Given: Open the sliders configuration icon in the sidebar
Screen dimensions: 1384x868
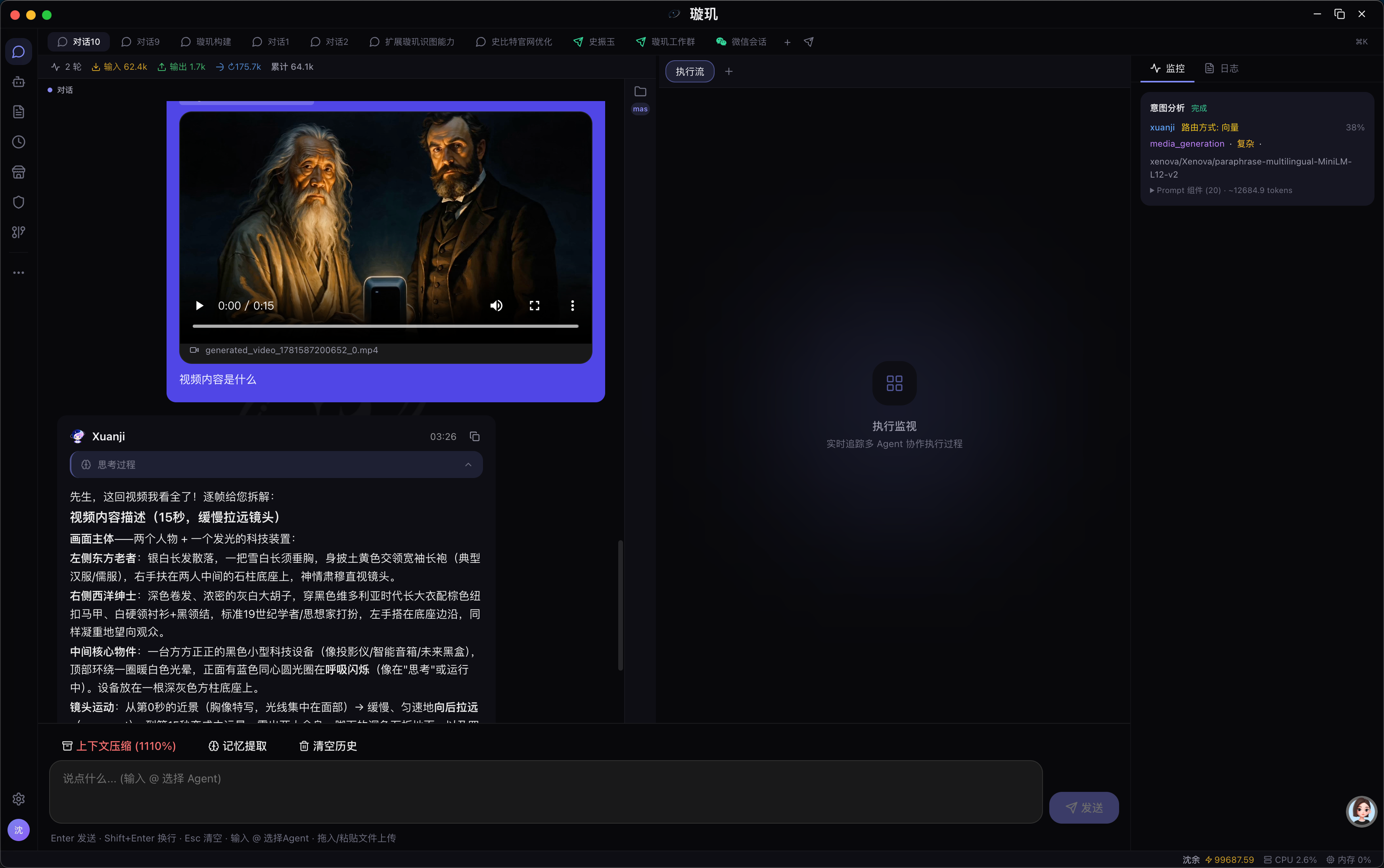Looking at the screenshot, I should [18, 232].
